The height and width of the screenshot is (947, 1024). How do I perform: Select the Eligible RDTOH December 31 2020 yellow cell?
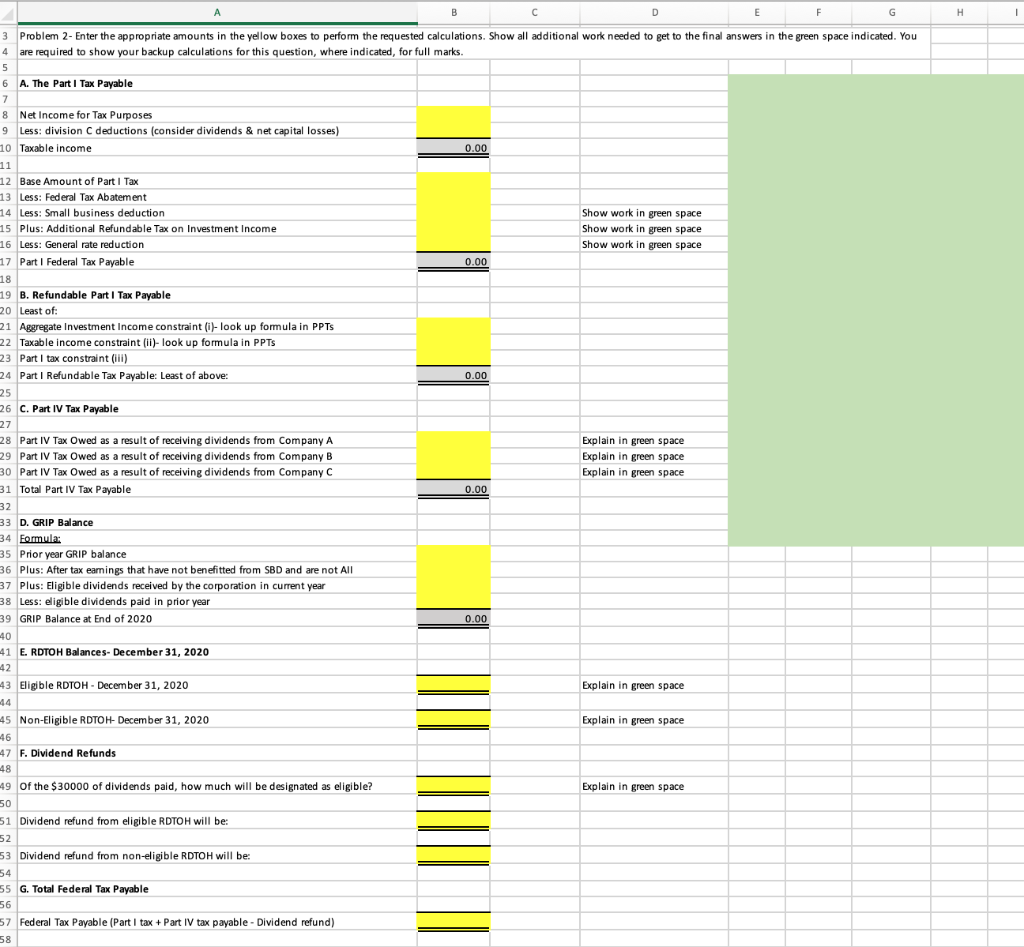pos(453,685)
